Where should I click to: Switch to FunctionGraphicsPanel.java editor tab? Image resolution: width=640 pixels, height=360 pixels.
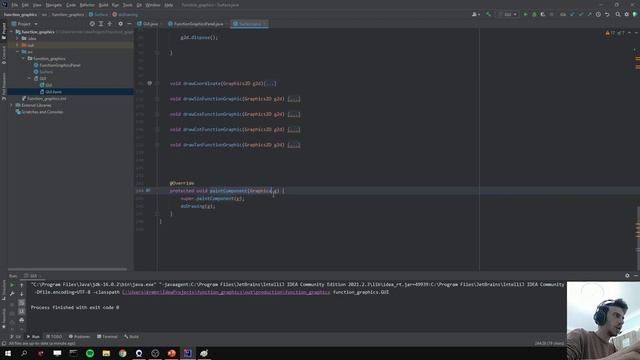(196, 24)
